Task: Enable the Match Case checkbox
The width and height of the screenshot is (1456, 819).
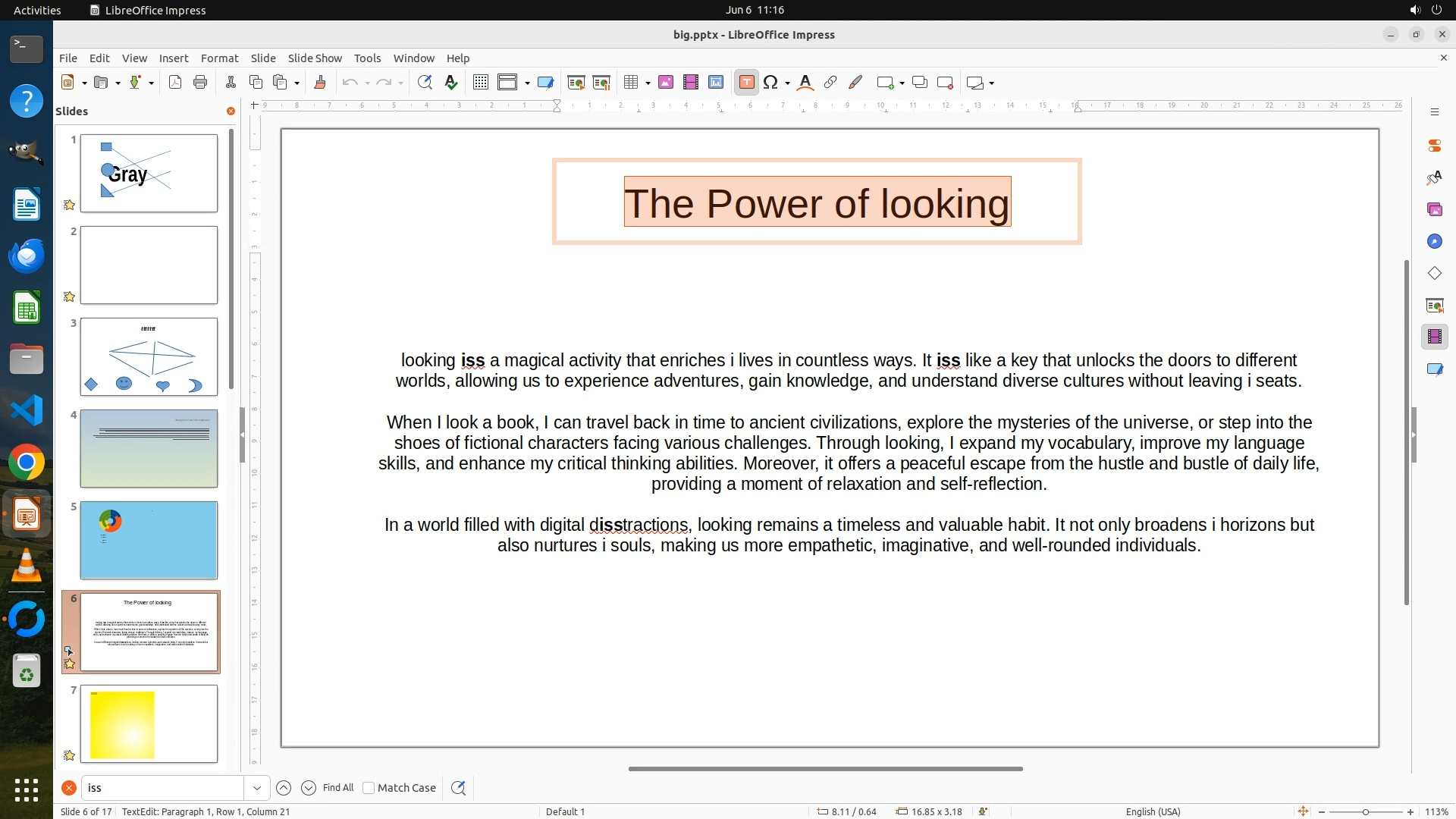Action: click(x=369, y=788)
